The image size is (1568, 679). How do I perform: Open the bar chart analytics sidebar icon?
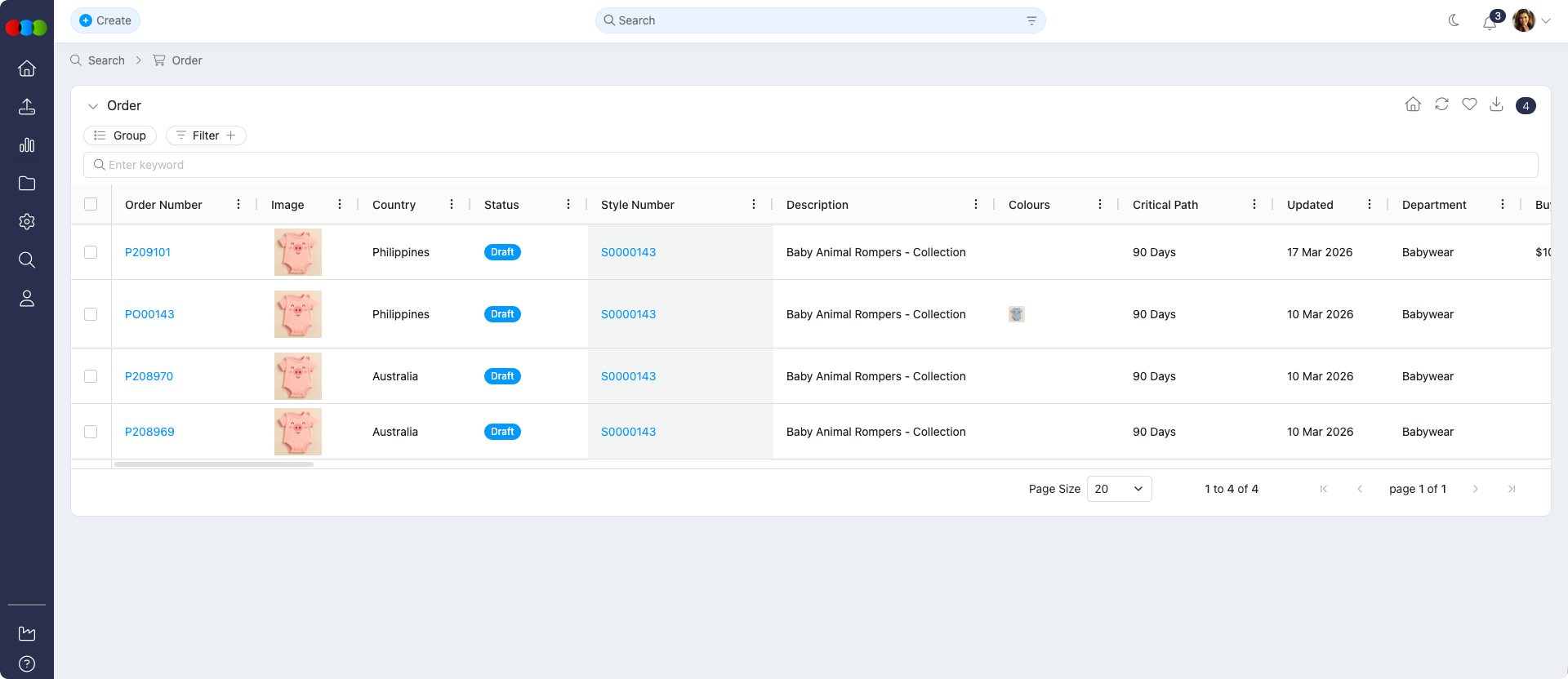[x=27, y=145]
